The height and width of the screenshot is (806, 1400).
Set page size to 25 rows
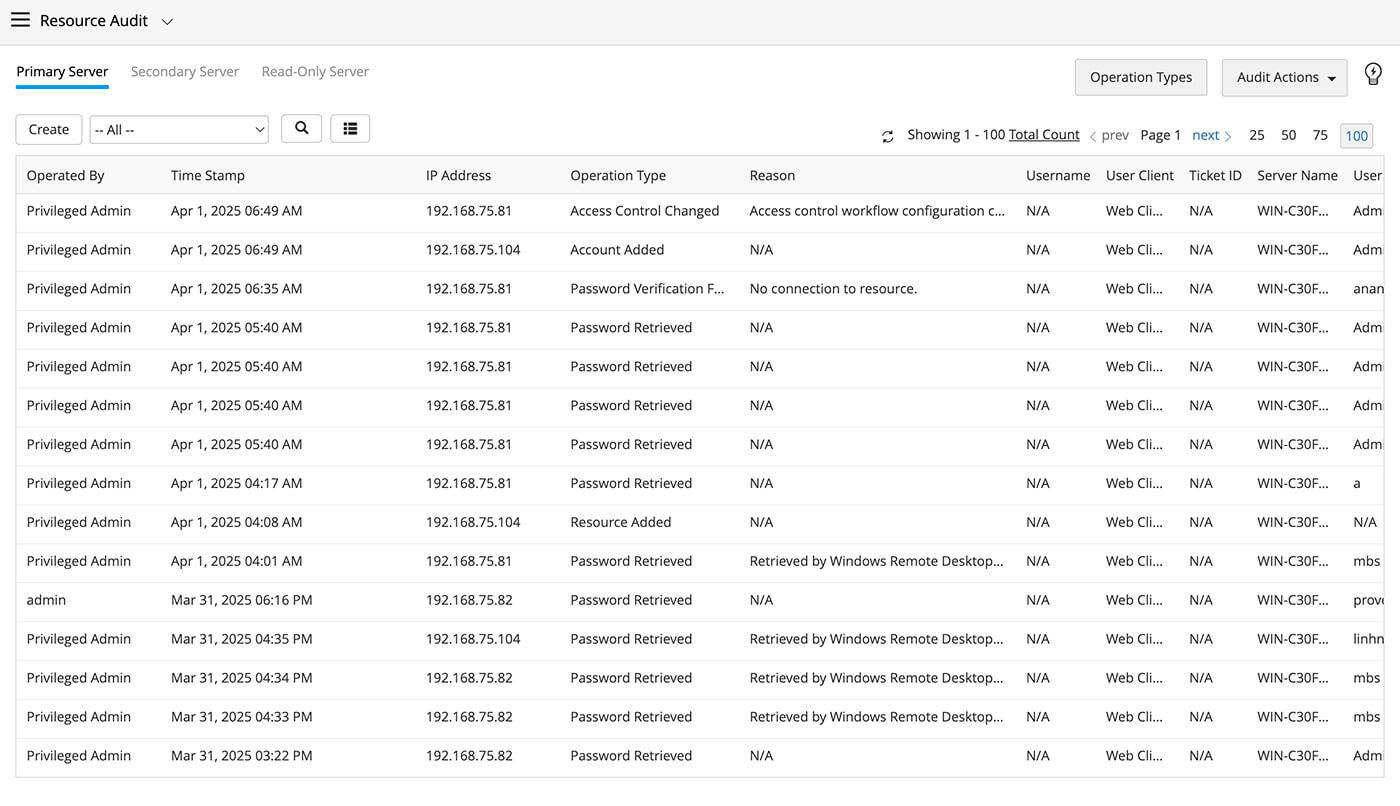(x=1257, y=135)
